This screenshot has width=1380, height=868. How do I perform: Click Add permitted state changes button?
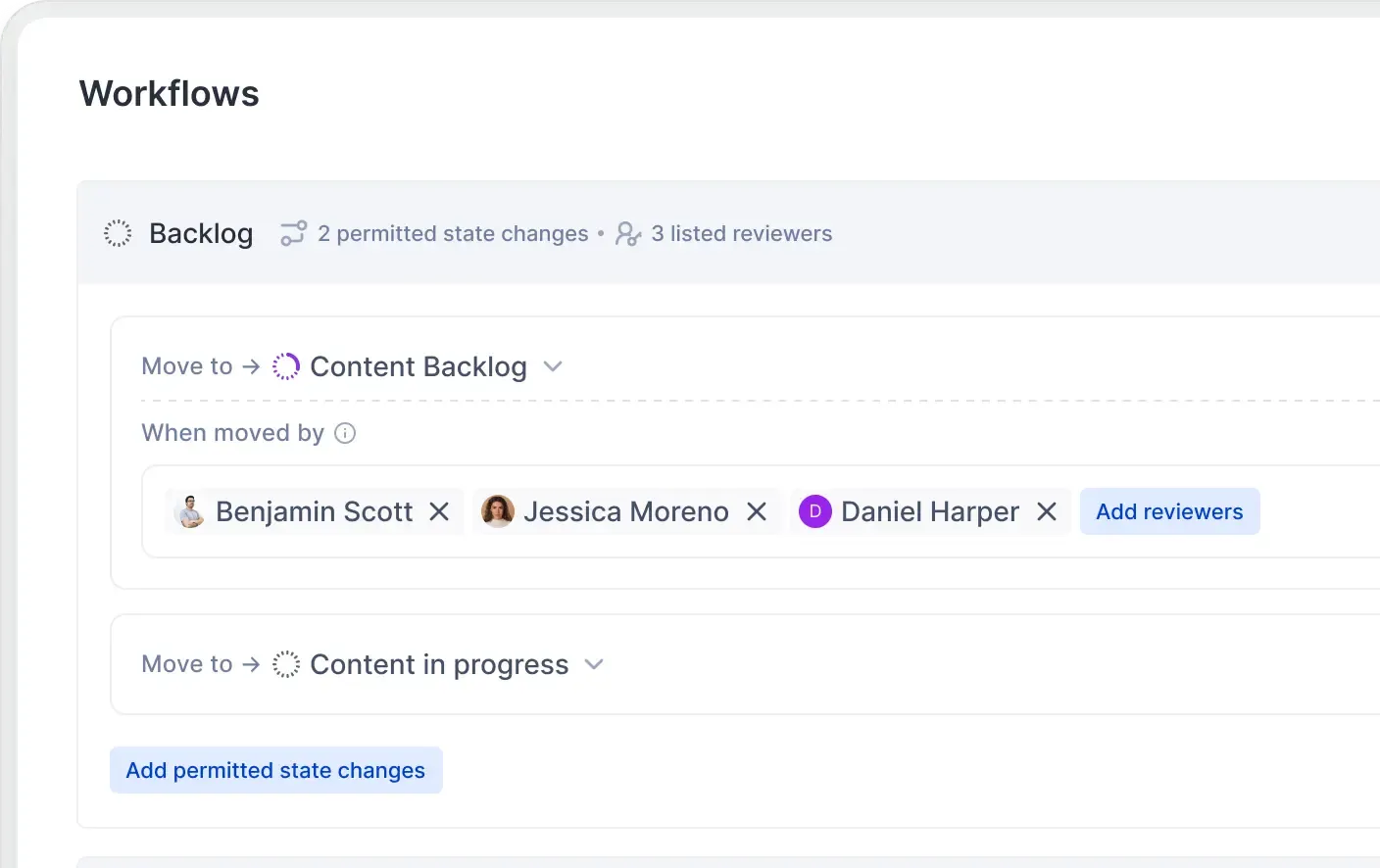tap(275, 770)
